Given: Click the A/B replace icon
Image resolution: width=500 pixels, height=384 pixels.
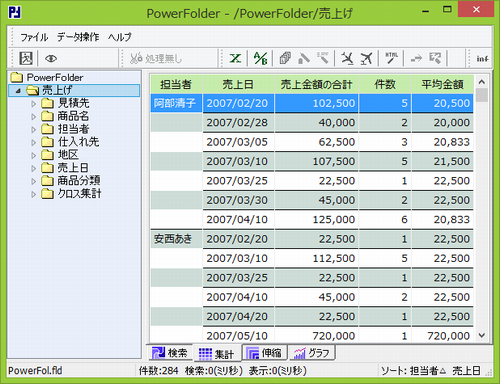Looking at the screenshot, I should [260, 59].
